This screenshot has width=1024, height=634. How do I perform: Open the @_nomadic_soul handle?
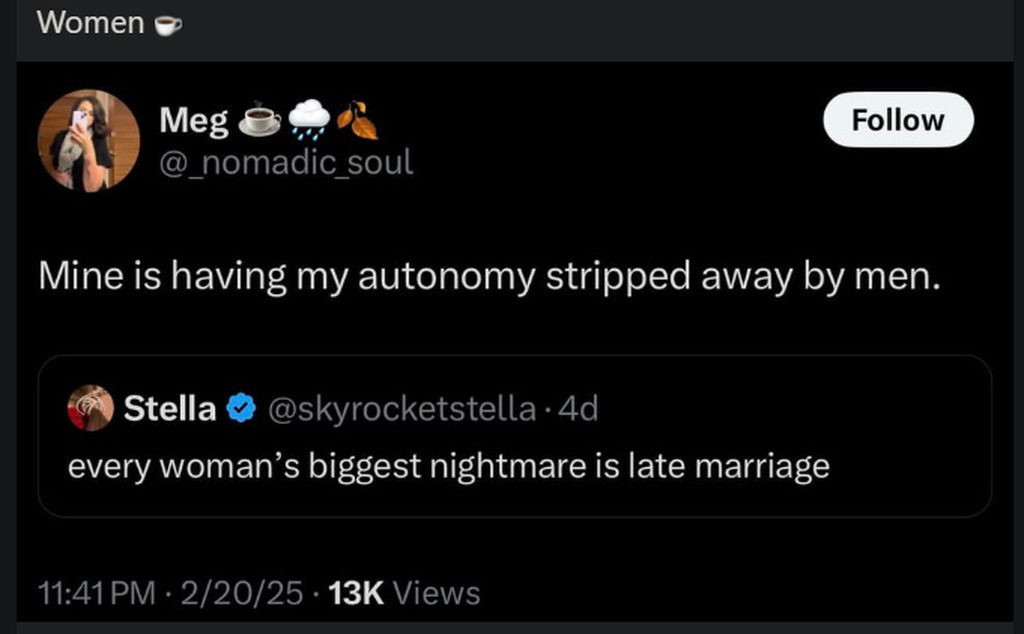coord(286,161)
